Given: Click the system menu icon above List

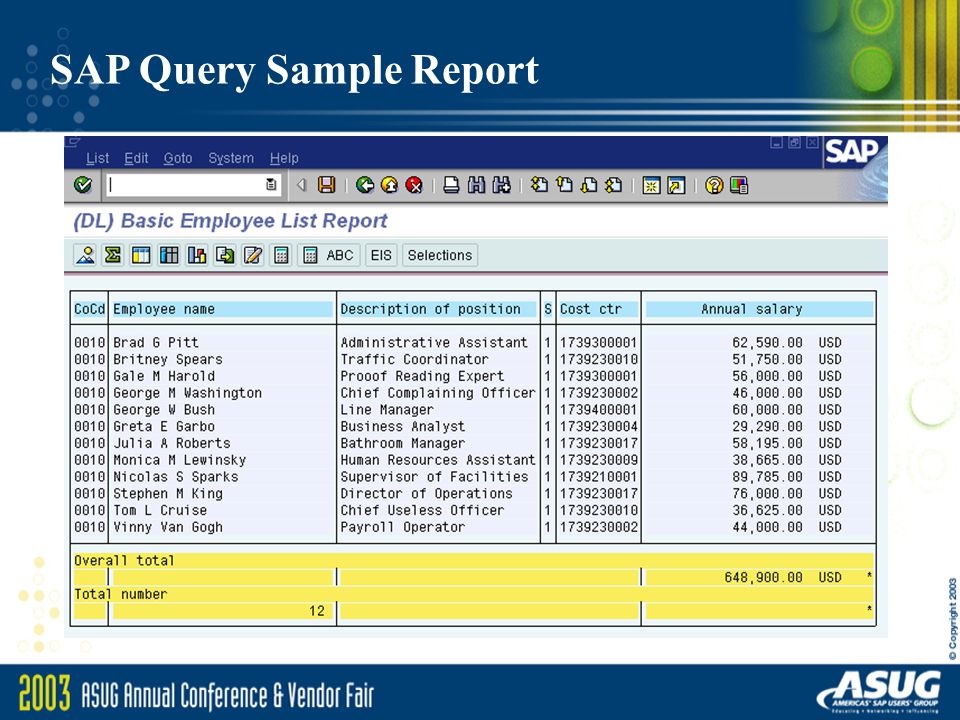Looking at the screenshot, I should (72, 143).
